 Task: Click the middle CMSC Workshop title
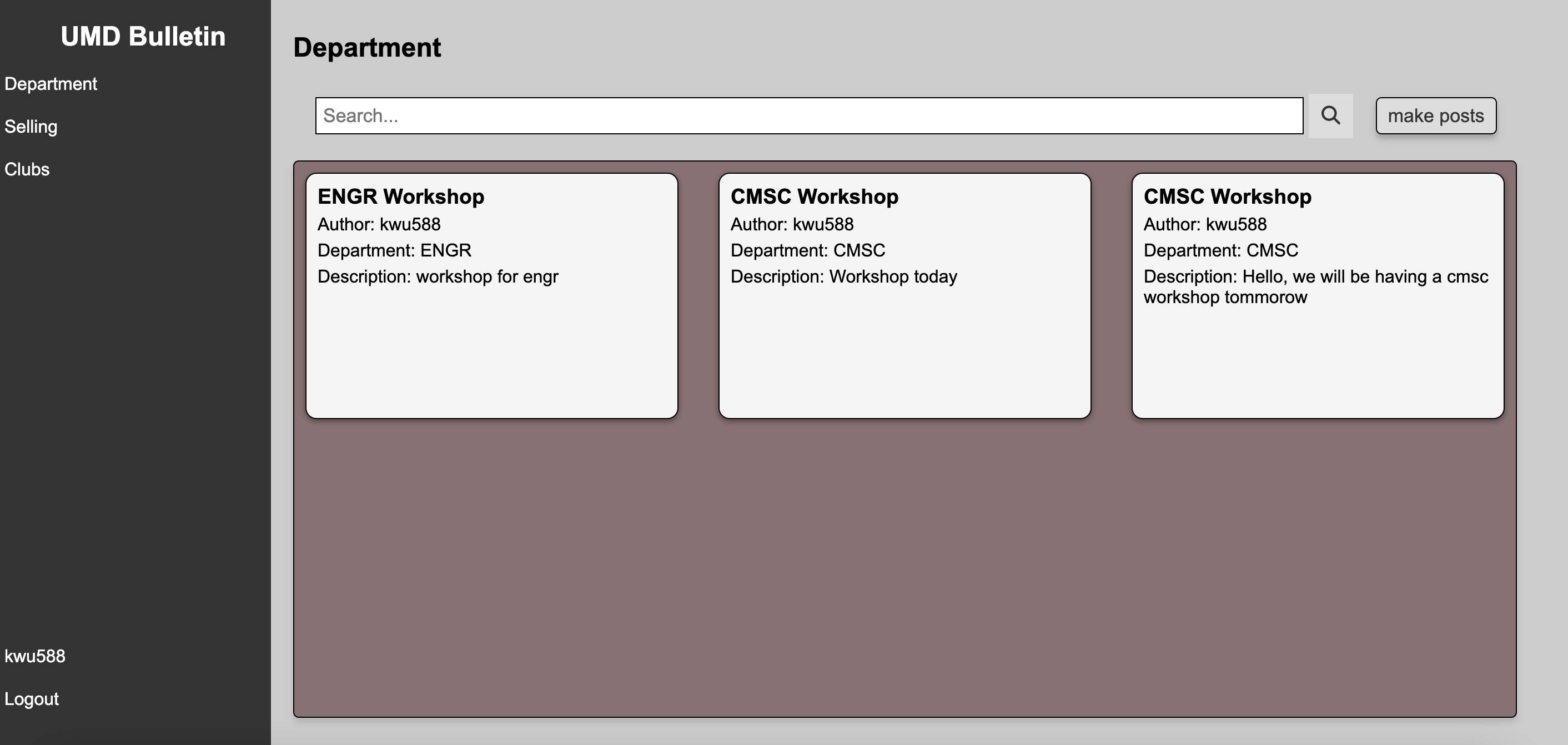point(814,197)
